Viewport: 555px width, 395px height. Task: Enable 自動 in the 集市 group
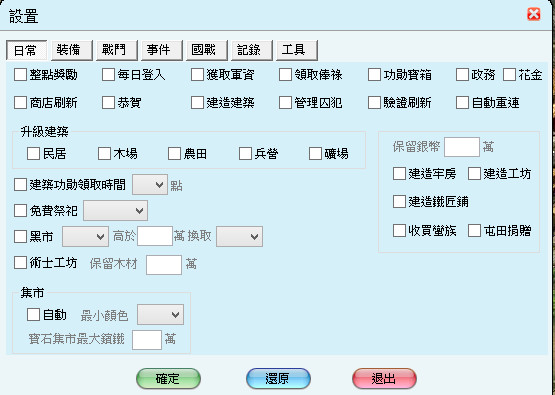pos(33,314)
